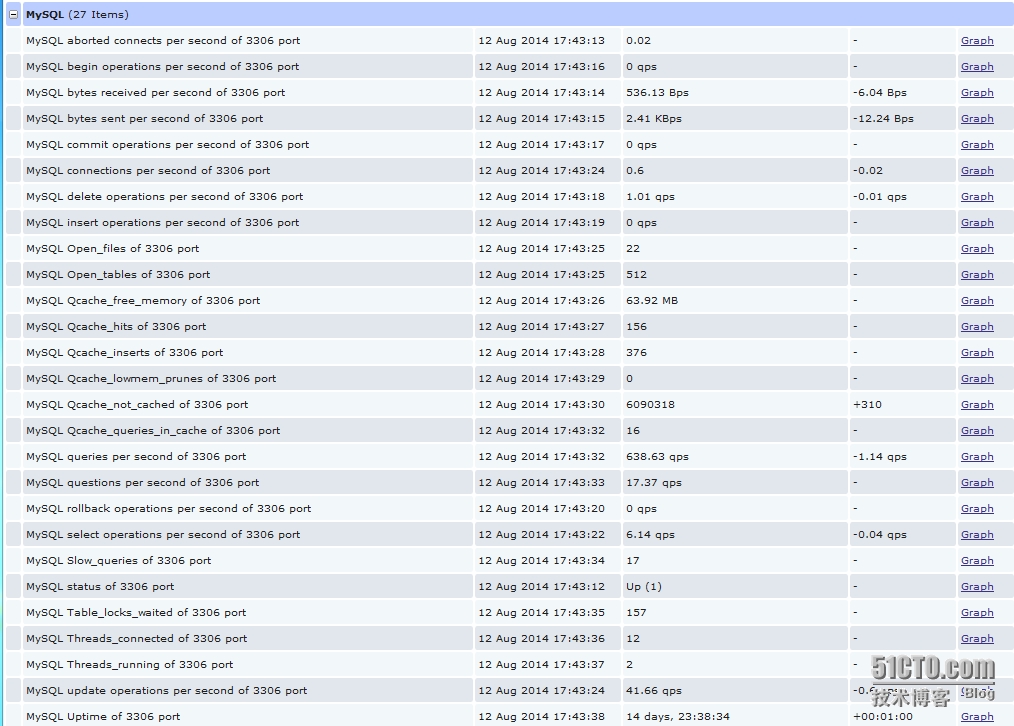Click the value '17.37 qps'
Screen dimensions: 1014x726
coord(654,482)
